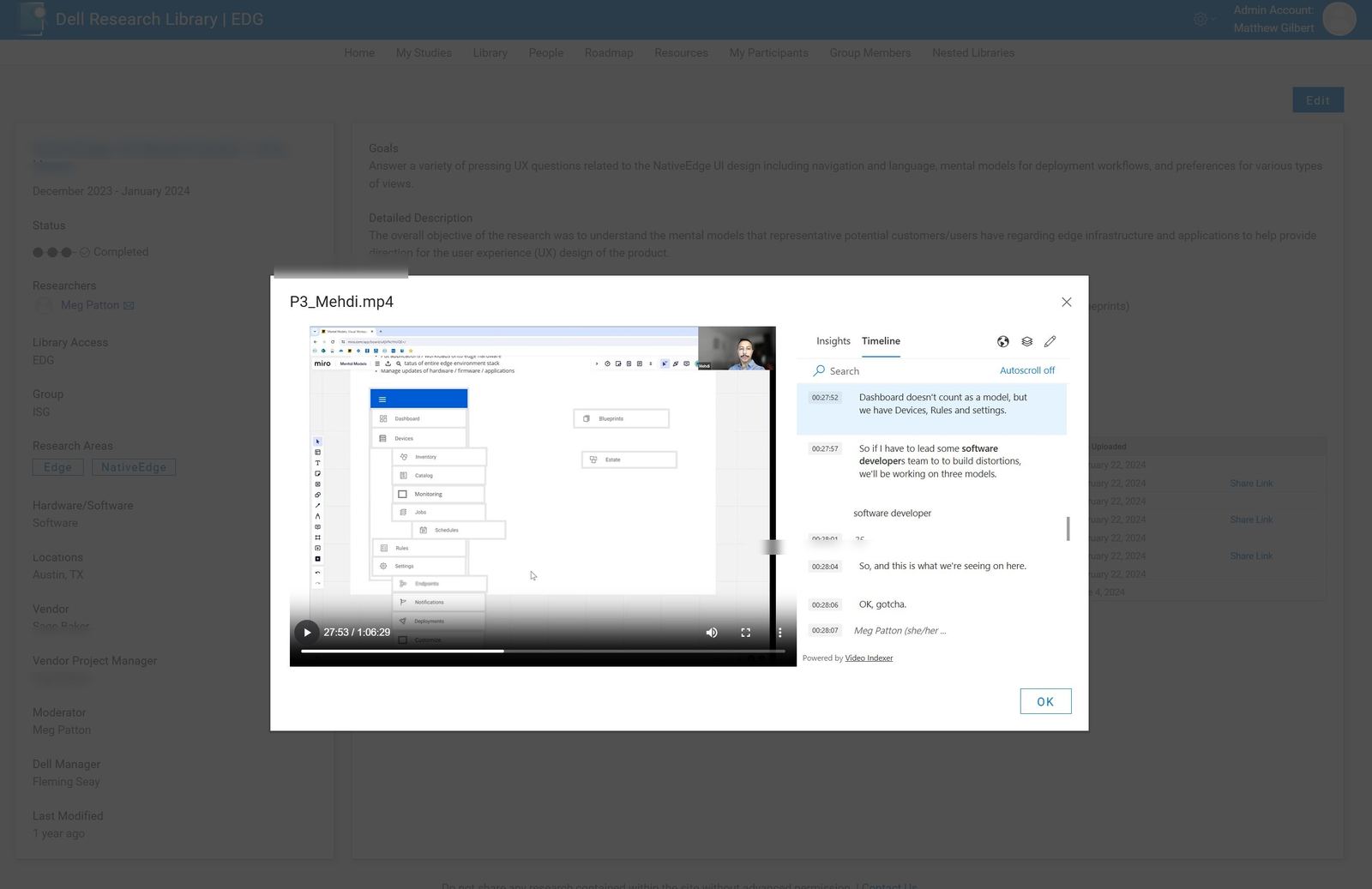
Task: Play the P3_Mehdi.mp4 video
Action: (307, 632)
